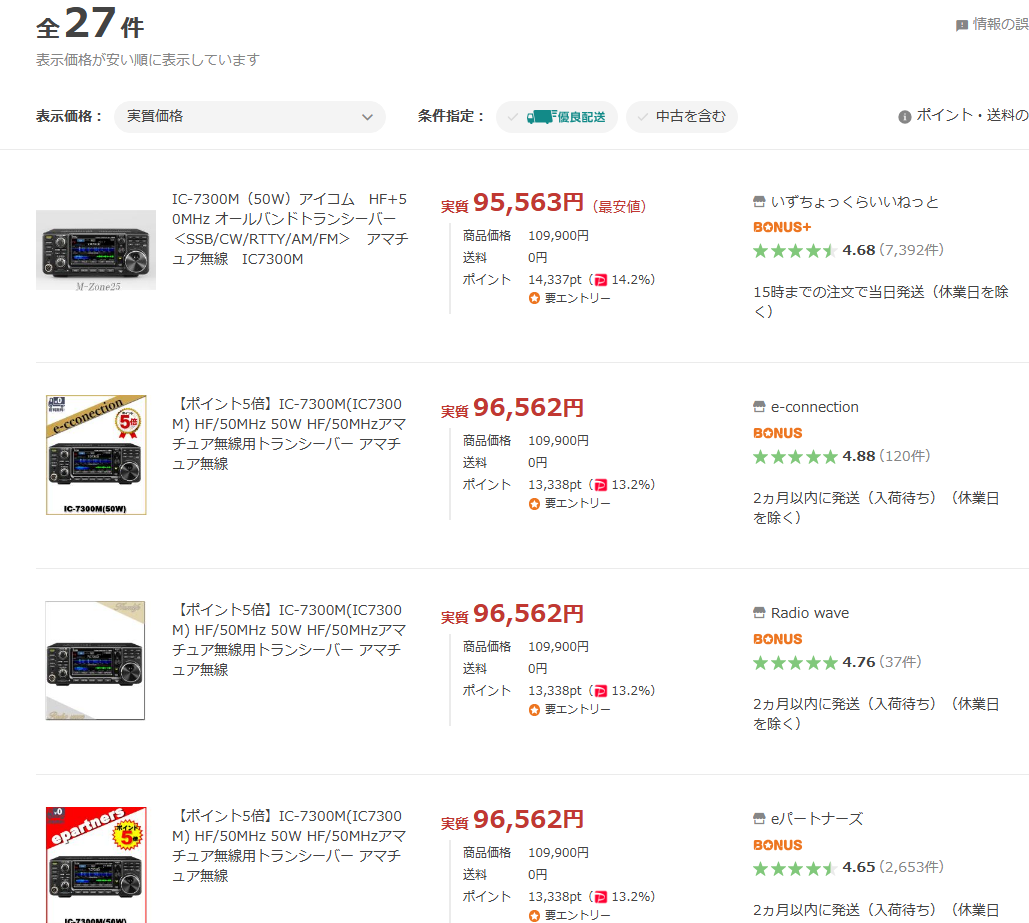Click the PayPay icon beside 14.2%
This screenshot has height=923, width=1029.
point(600,280)
